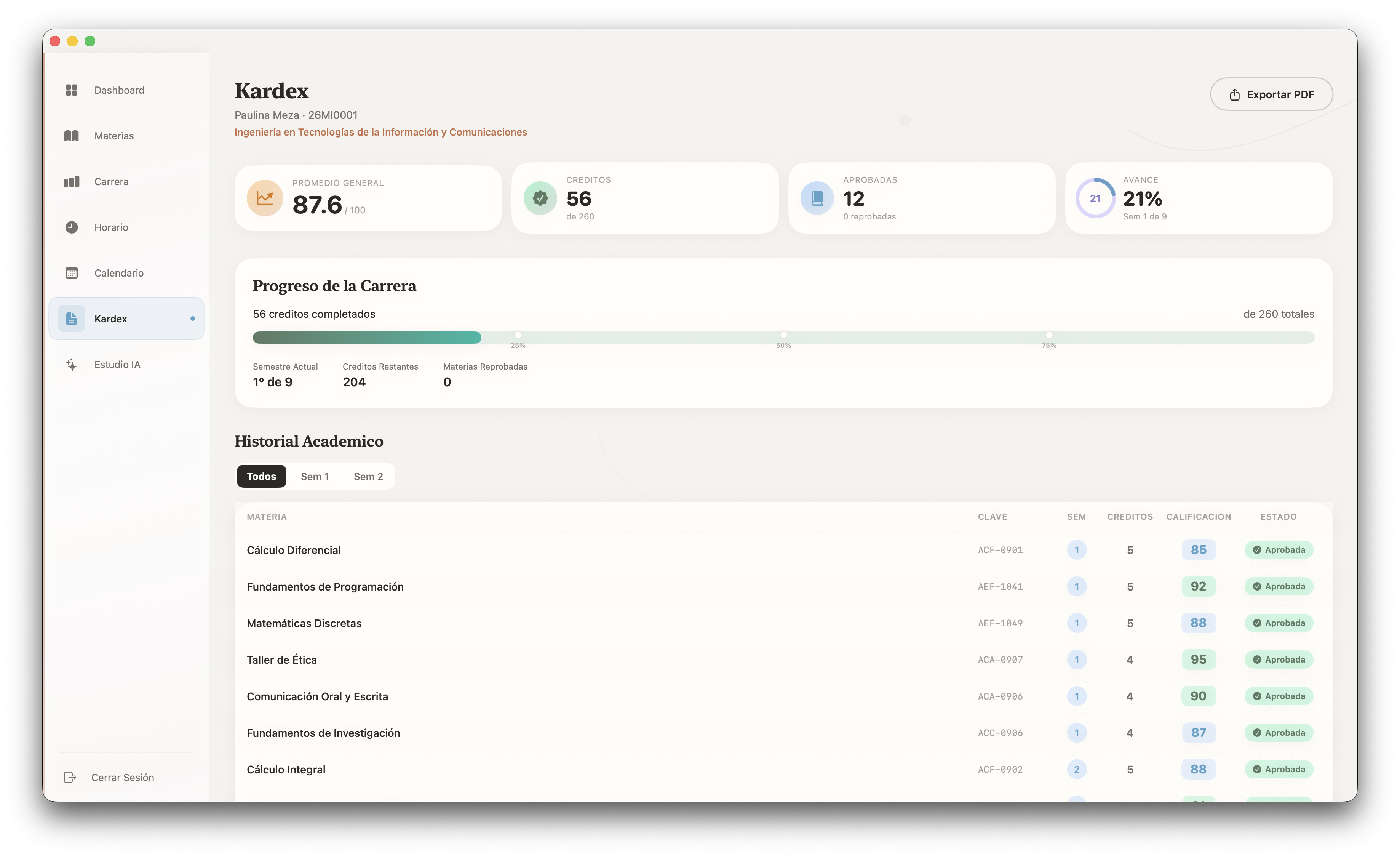Screen dimensions: 1400x858
Task: Click the Horario clock icon
Action: (x=72, y=227)
